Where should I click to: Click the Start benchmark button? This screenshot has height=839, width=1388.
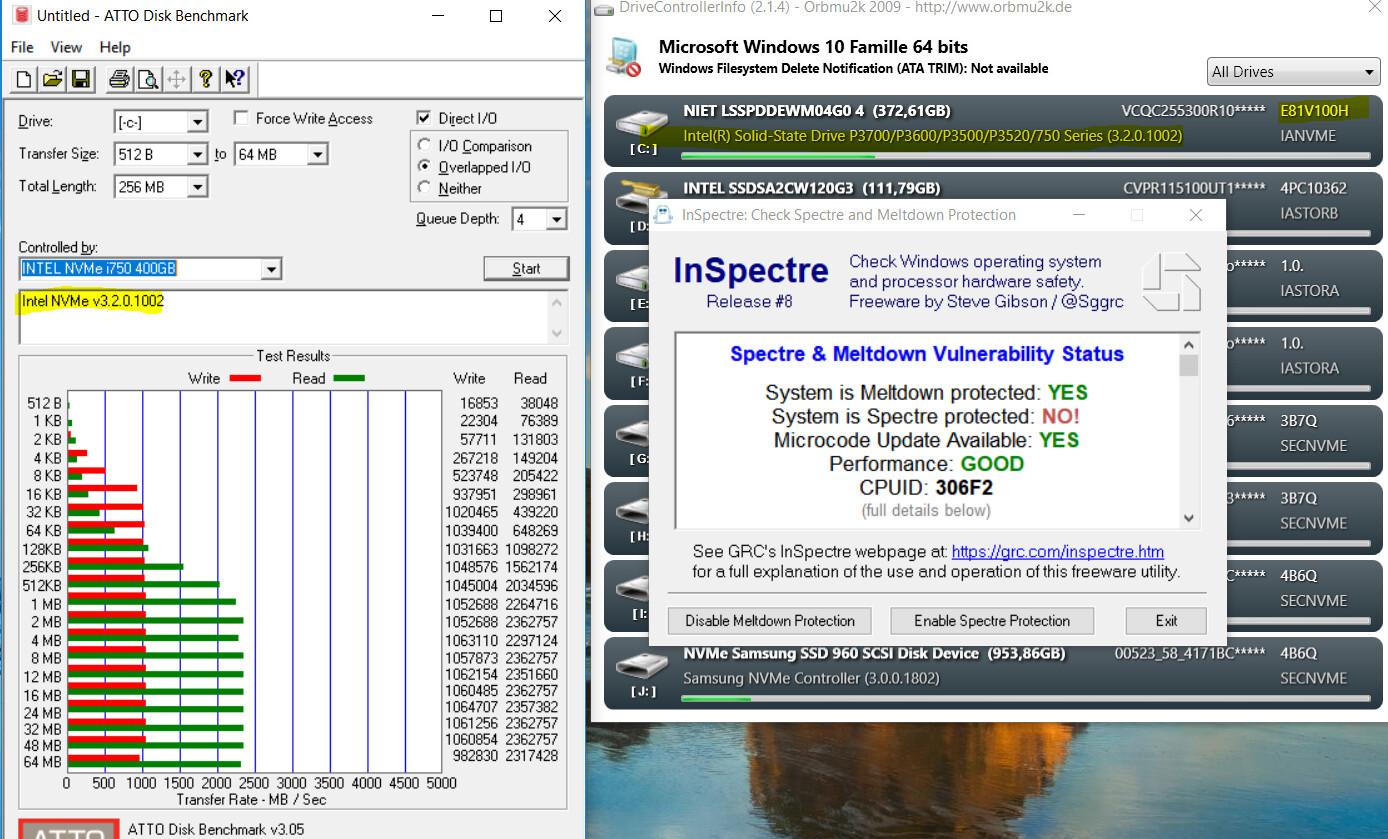click(x=526, y=268)
